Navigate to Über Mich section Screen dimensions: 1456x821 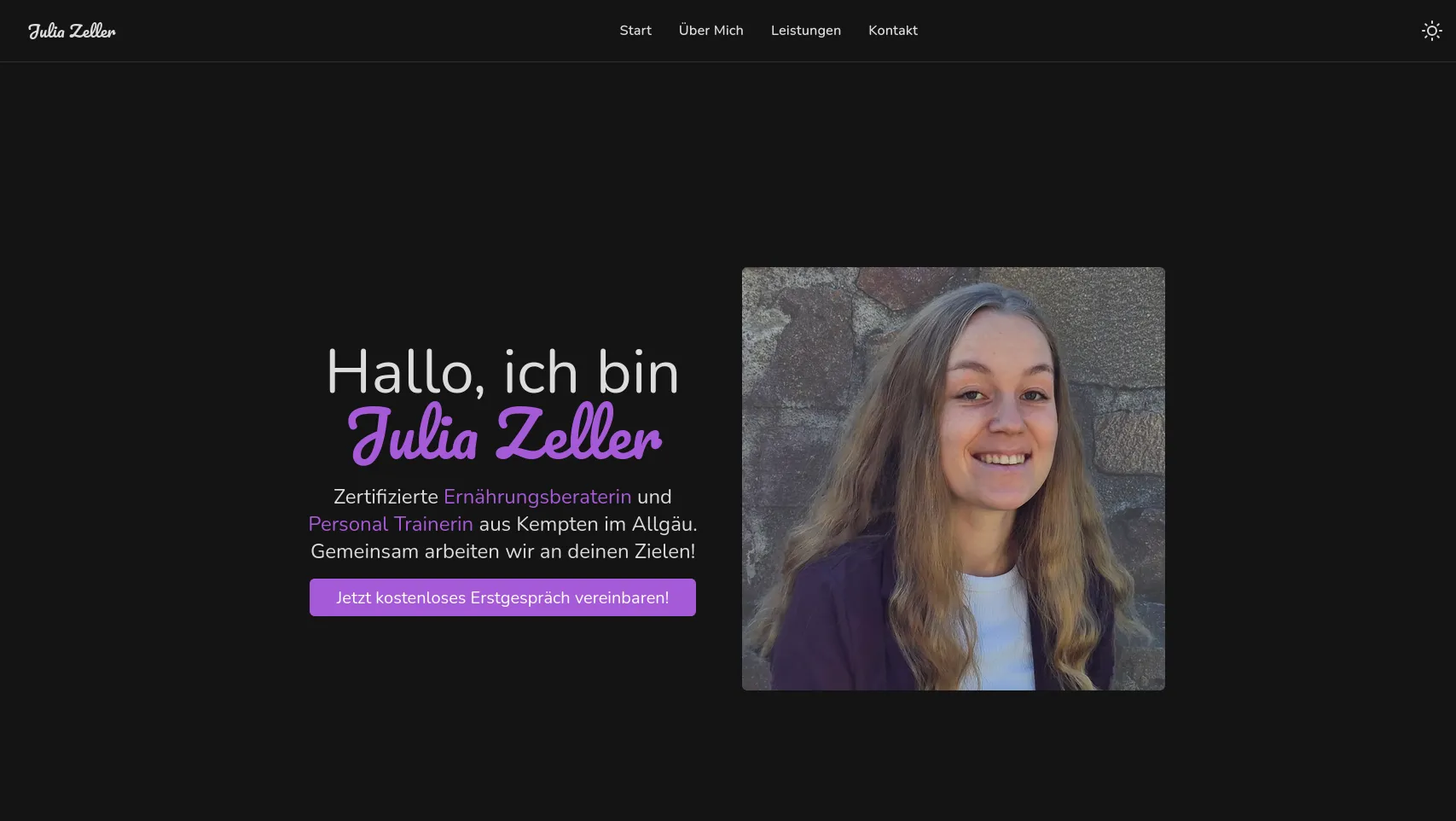pos(711,30)
